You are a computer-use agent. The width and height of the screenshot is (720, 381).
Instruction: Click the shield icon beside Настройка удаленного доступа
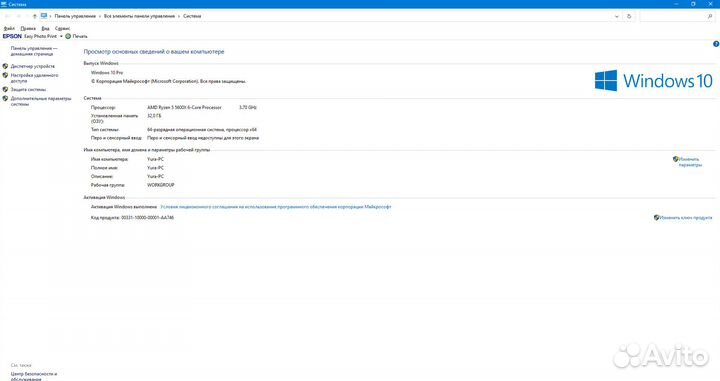[6, 75]
